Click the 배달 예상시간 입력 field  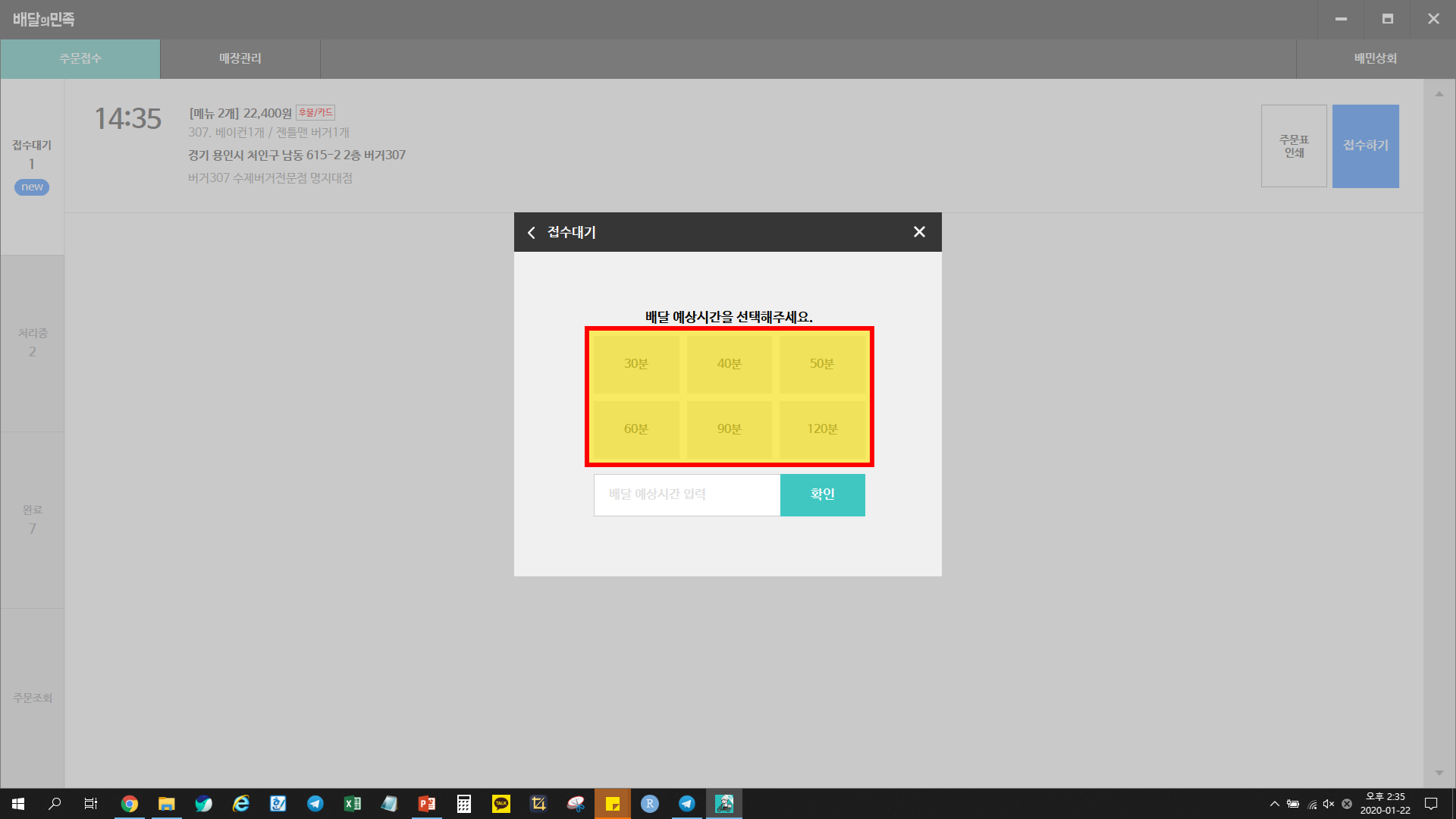[x=686, y=494]
